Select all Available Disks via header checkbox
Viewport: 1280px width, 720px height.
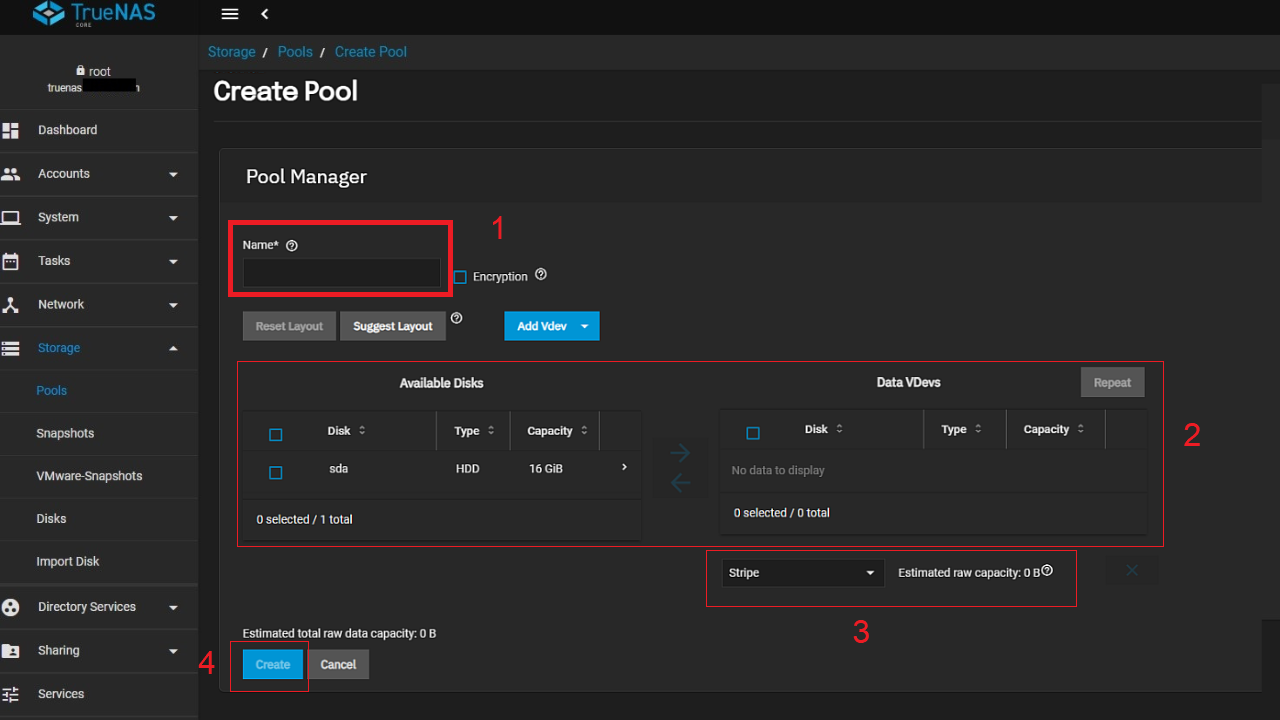(x=275, y=434)
